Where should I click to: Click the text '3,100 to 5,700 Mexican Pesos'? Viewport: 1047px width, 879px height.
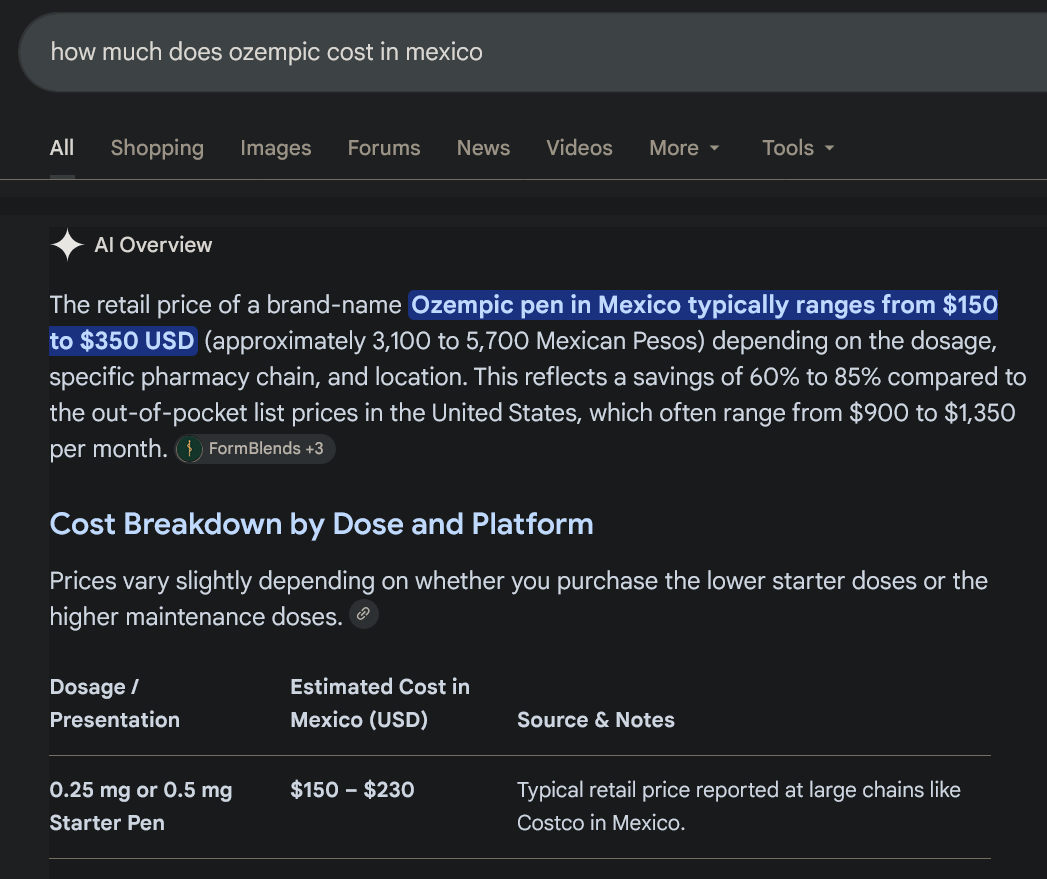(x=535, y=341)
